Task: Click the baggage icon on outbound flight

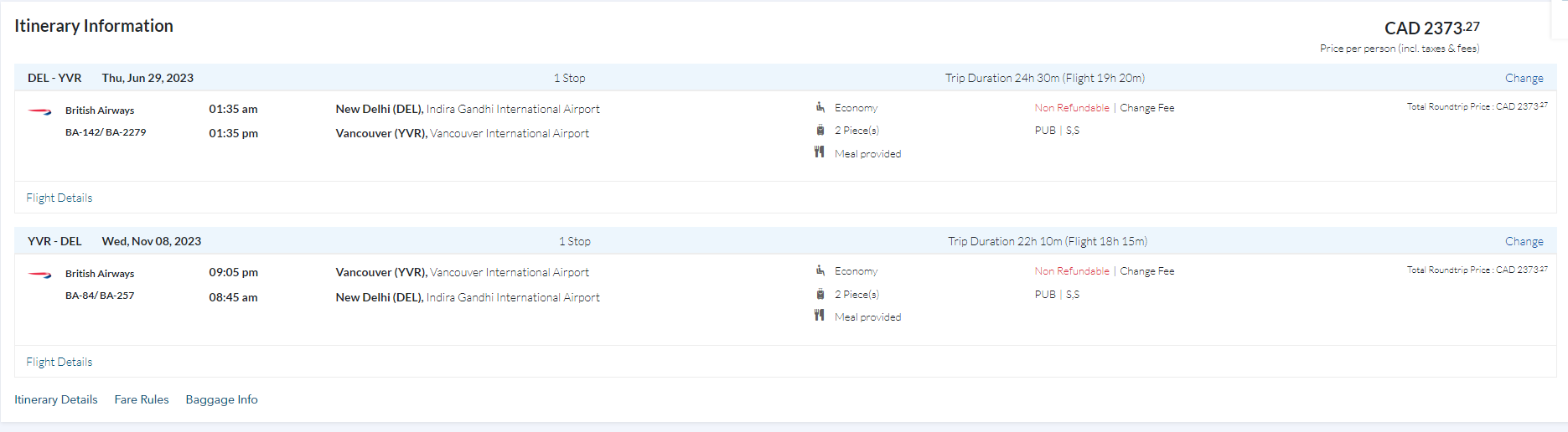Action: click(x=820, y=130)
